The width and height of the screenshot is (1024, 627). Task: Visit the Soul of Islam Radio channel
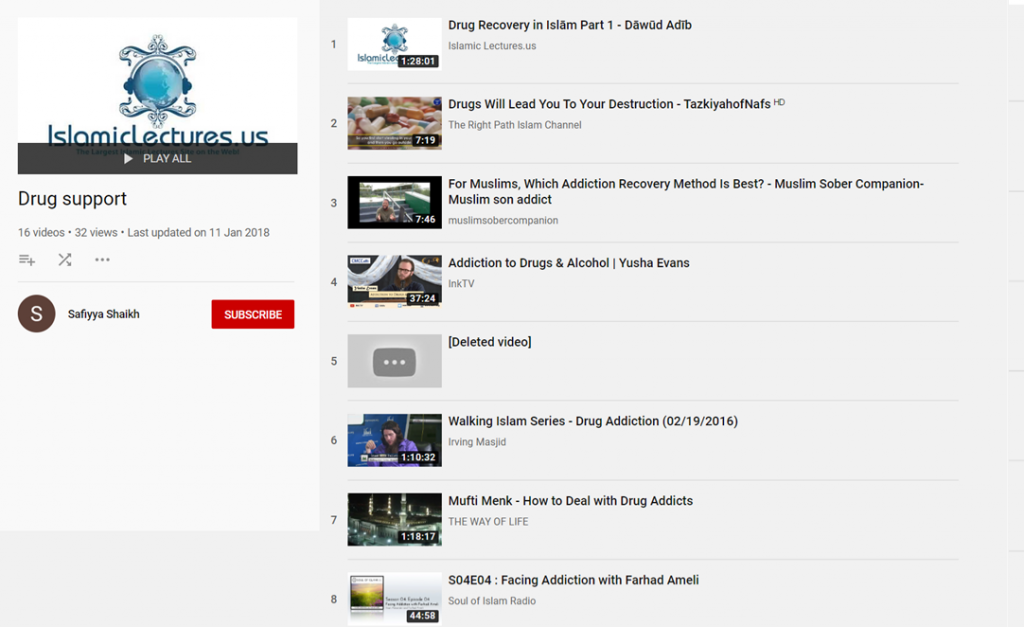point(492,601)
